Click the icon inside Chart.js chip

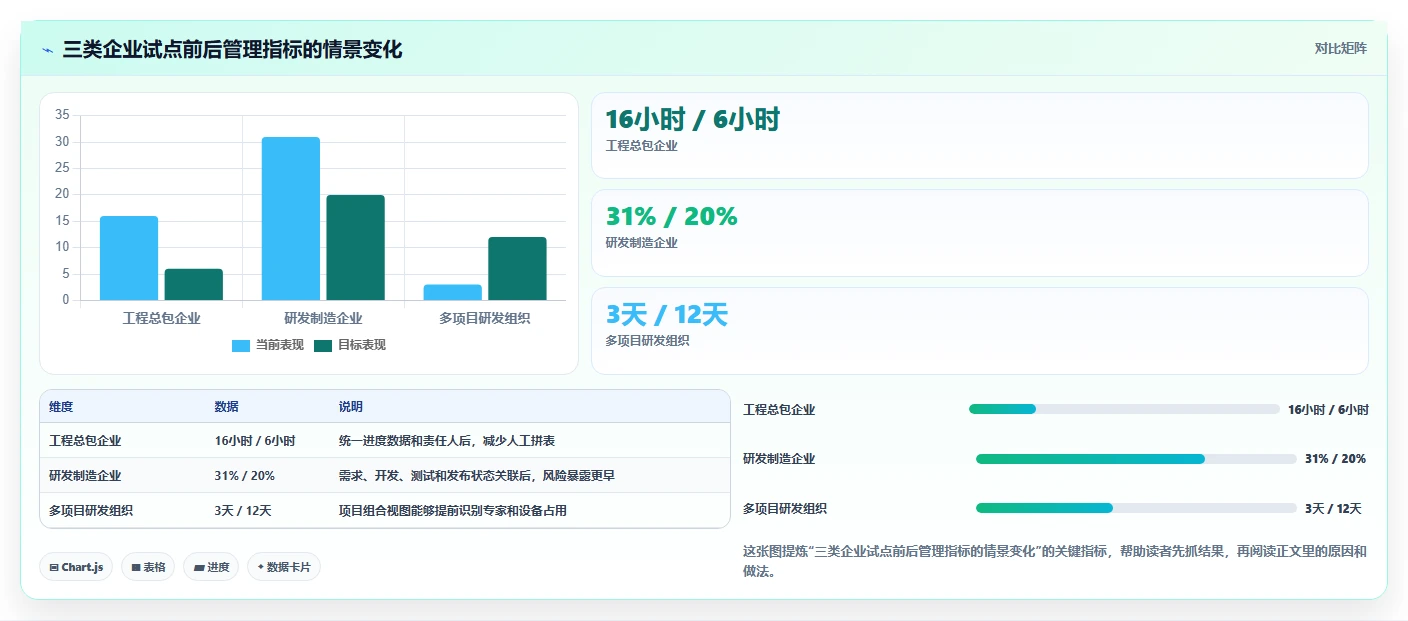(x=54, y=567)
